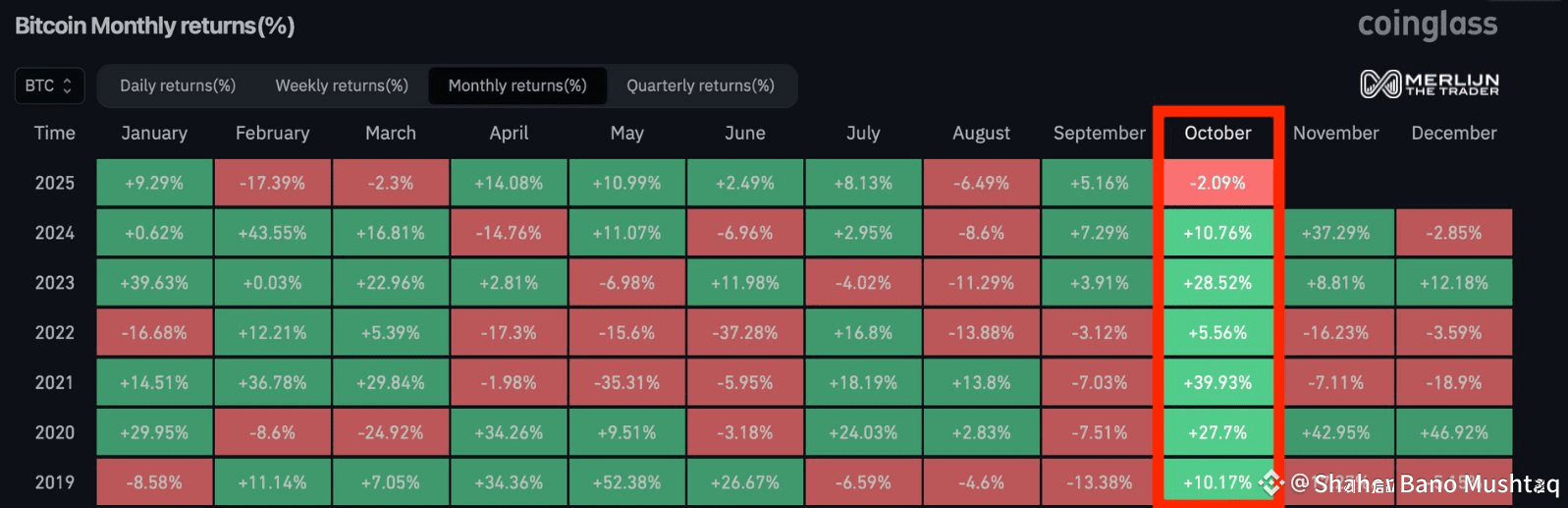Click October 2025 cell showing -2.09%
This screenshot has height=508, width=1568.
[1217, 183]
